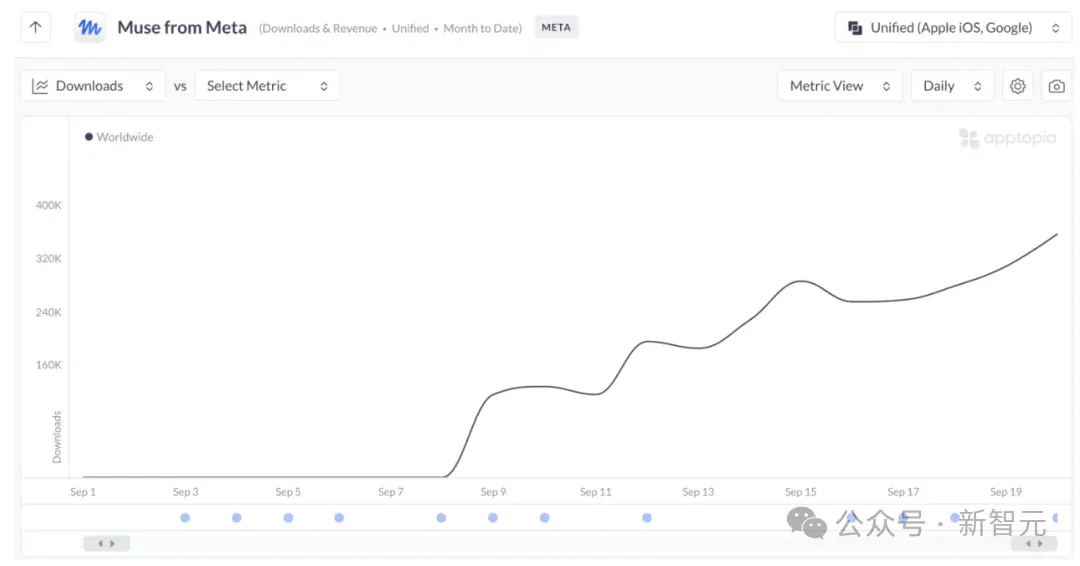Click the 240K axis label

[48, 312]
